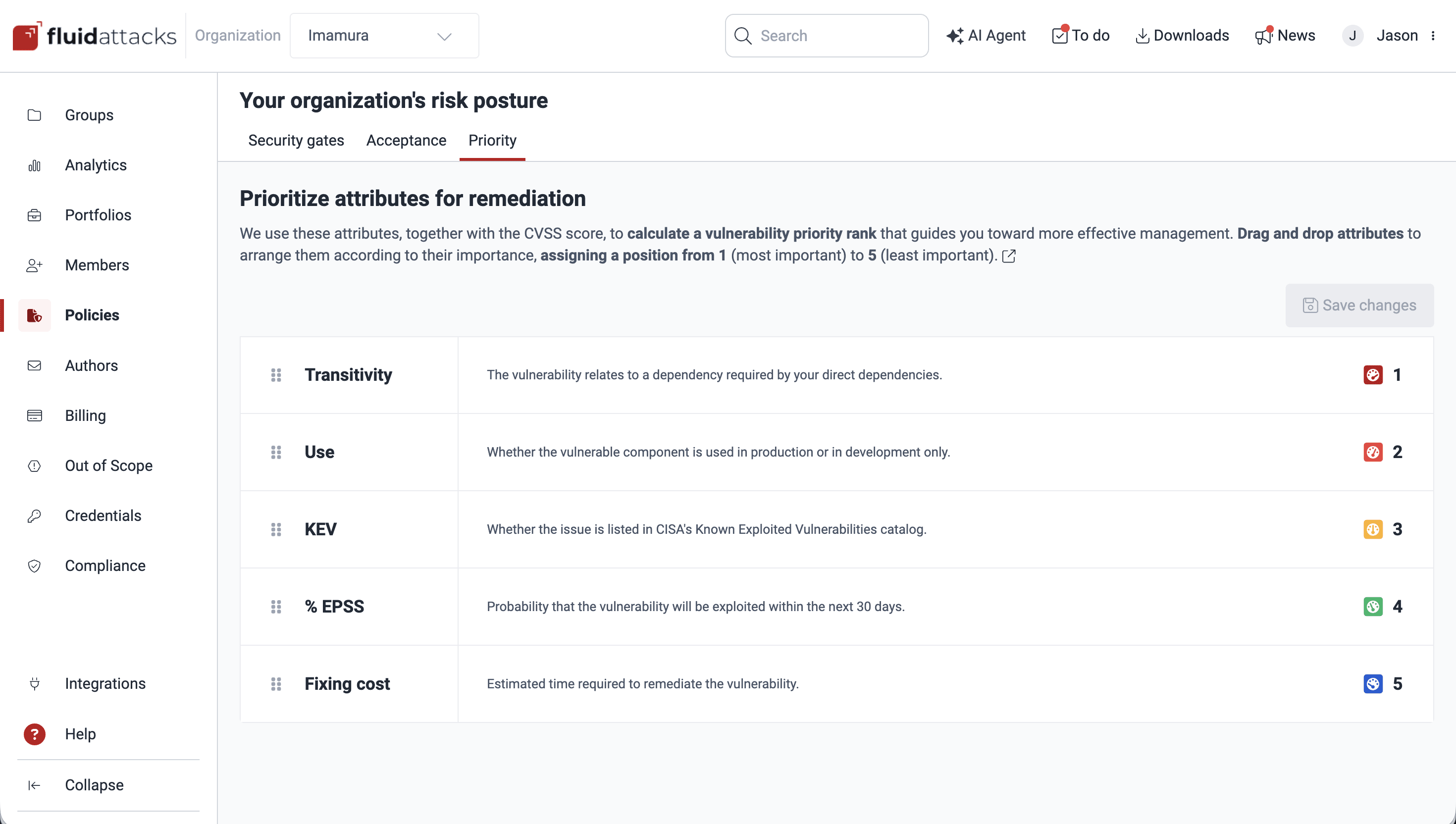Collapse the left sidebar
The image size is (1456, 824).
coord(94,785)
